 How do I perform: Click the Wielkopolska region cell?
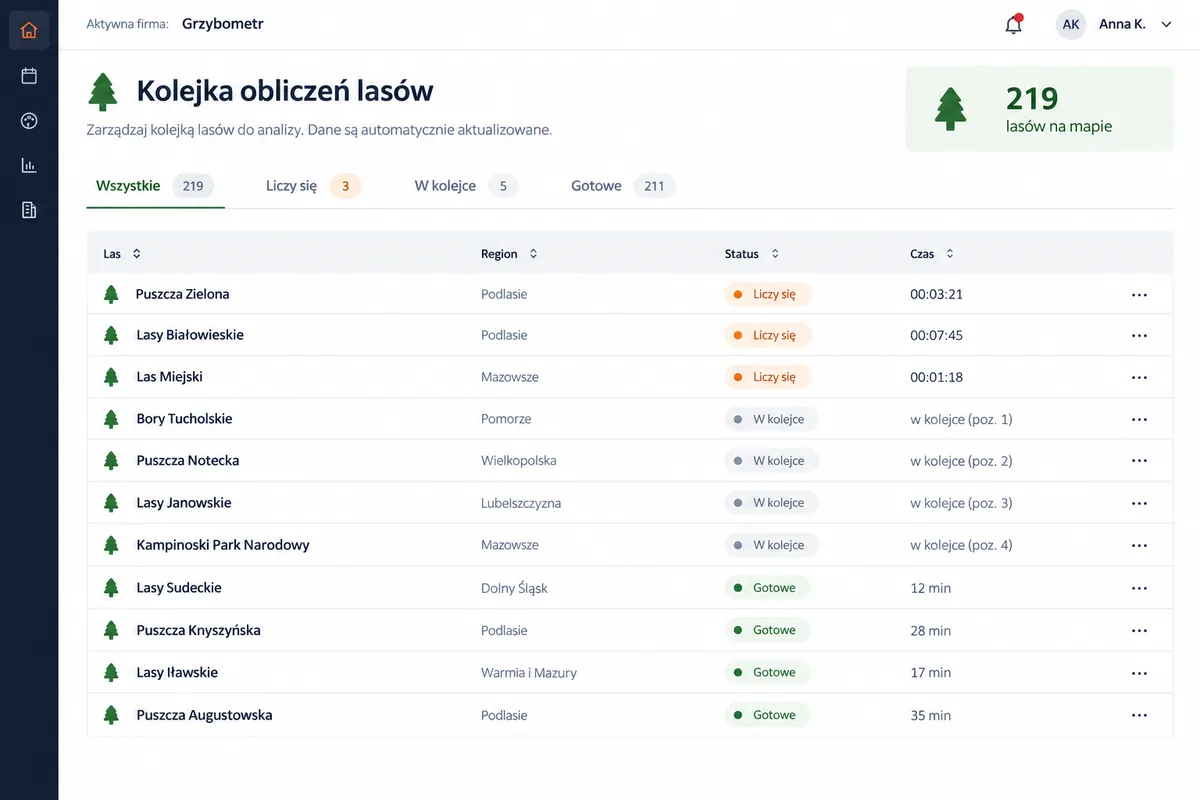[x=519, y=461]
